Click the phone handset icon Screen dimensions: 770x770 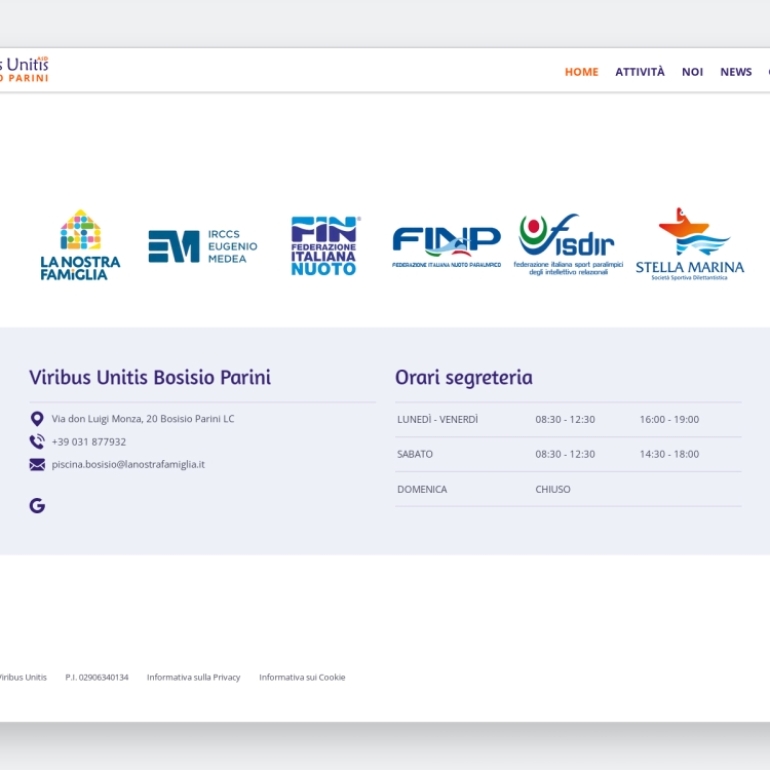(37, 441)
